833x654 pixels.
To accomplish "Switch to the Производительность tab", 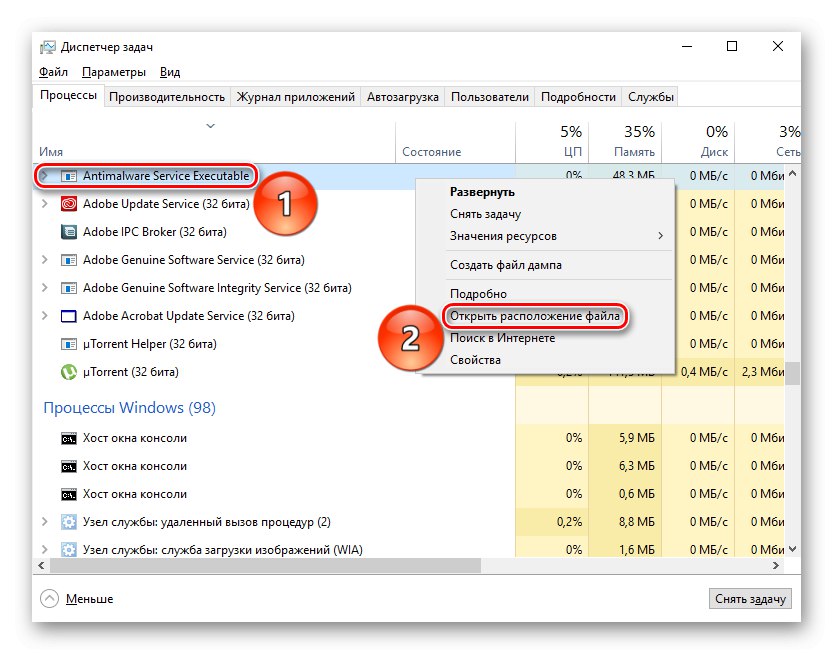I will pos(167,97).
